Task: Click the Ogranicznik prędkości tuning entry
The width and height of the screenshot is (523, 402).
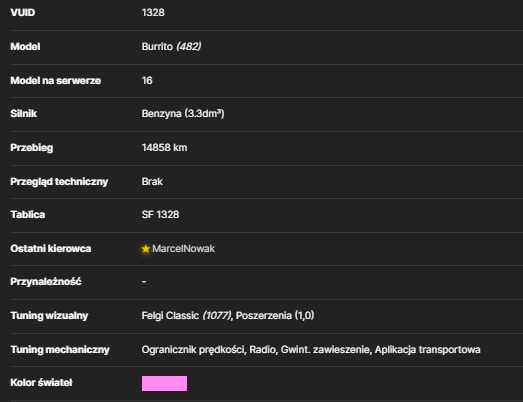Action: point(193,350)
